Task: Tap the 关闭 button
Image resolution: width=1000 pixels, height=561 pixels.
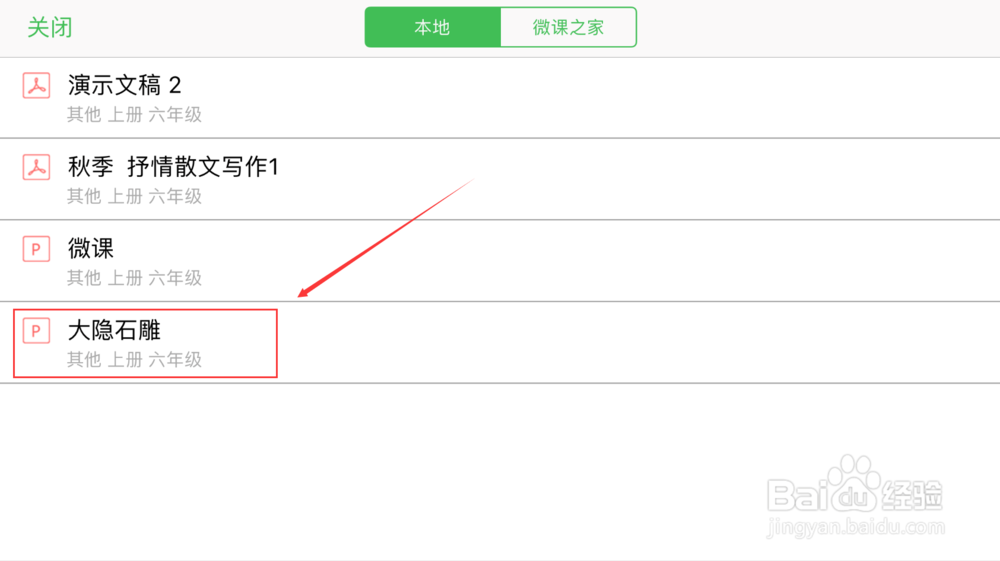Action: click(x=50, y=27)
